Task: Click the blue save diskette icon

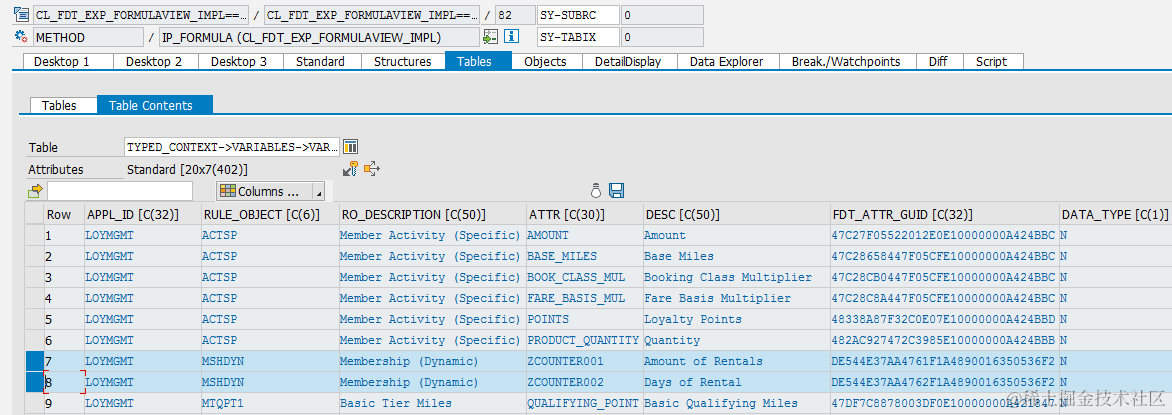Action: click(x=617, y=191)
